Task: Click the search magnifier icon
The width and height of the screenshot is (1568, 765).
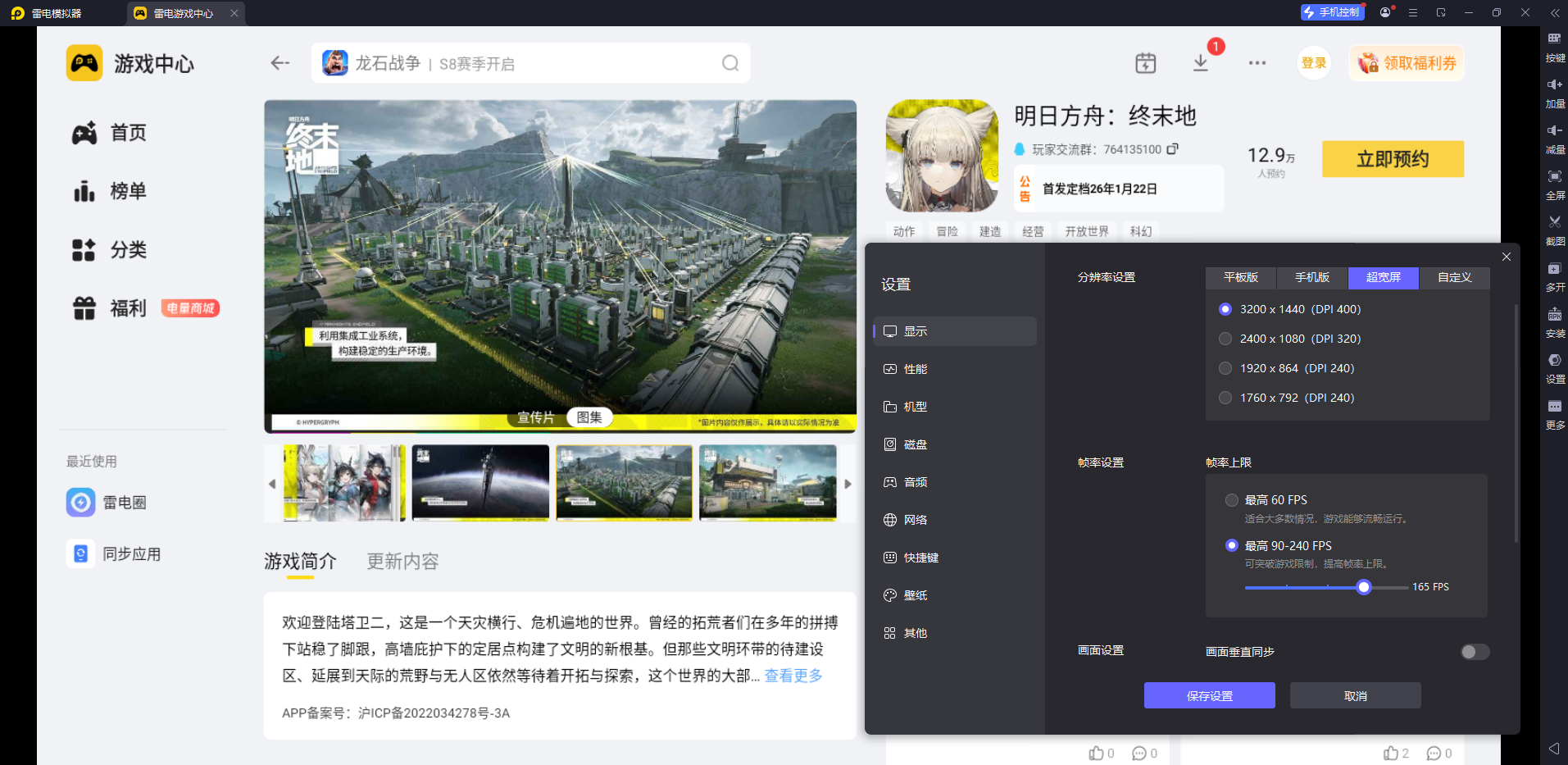Action: click(729, 63)
